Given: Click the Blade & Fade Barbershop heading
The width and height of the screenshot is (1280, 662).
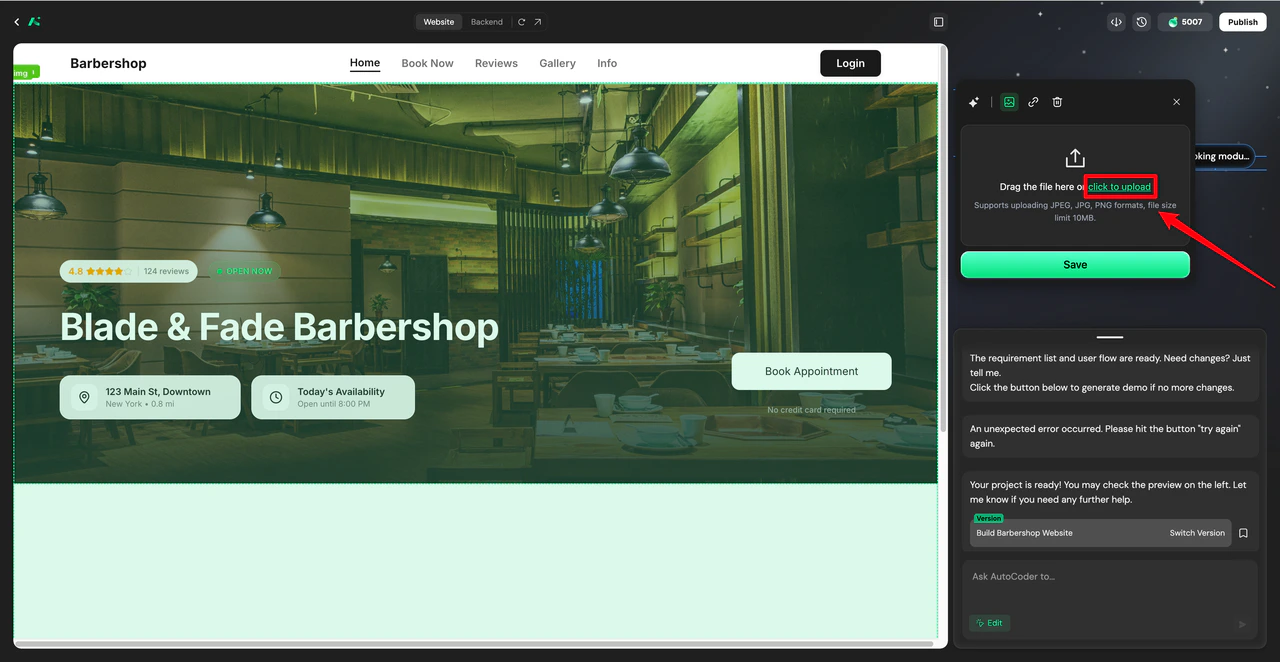Looking at the screenshot, I should click(x=279, y=327).
